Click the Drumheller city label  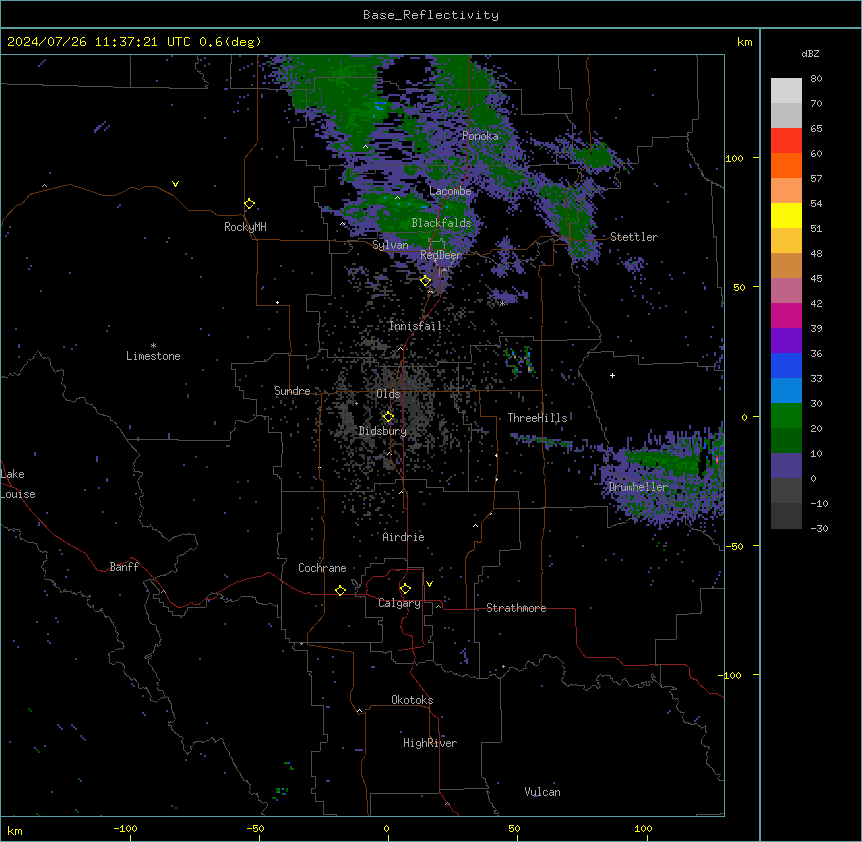tap(638, 487)
